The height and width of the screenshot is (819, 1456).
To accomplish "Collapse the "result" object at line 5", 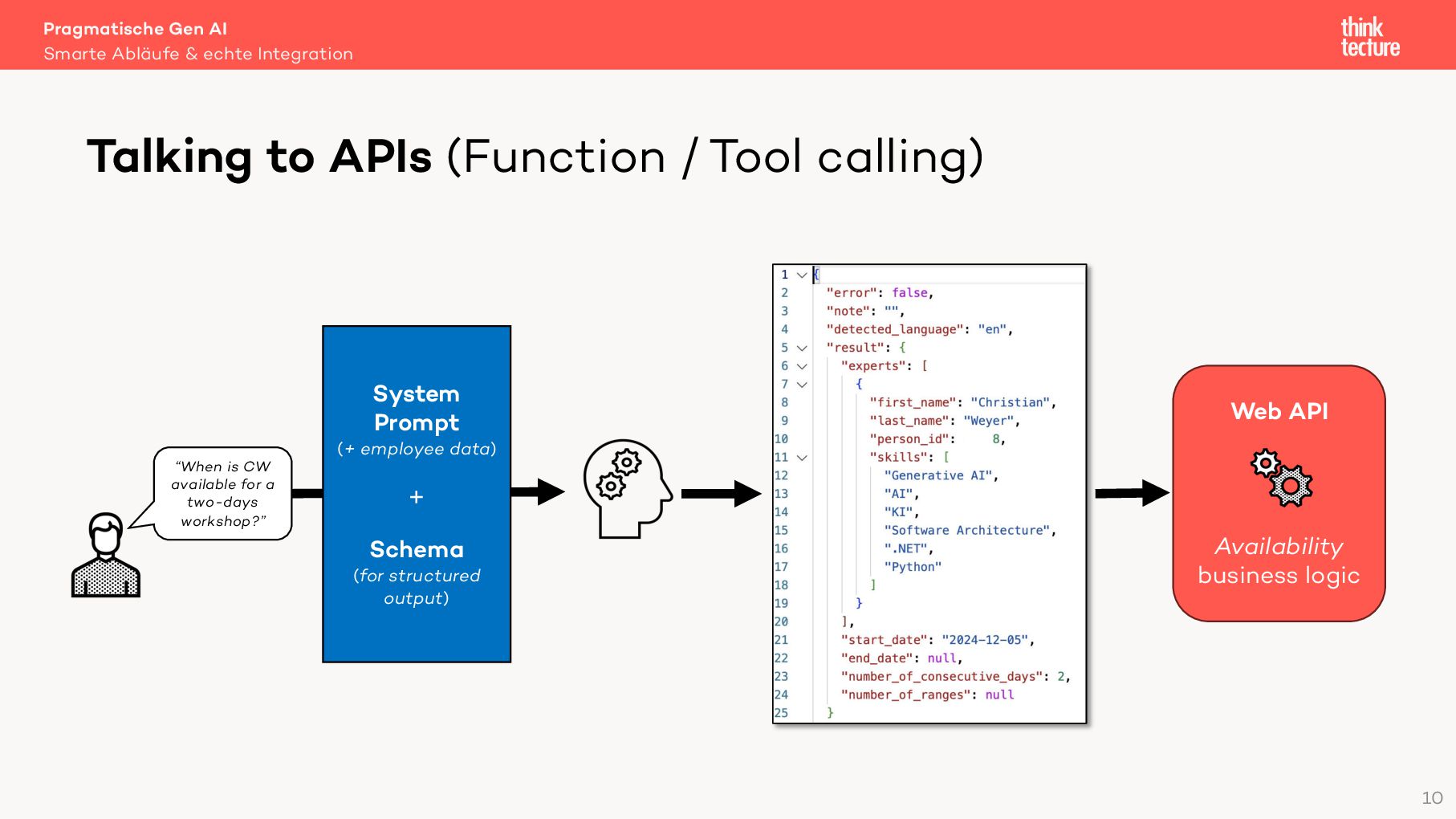I will click(801, 348).
